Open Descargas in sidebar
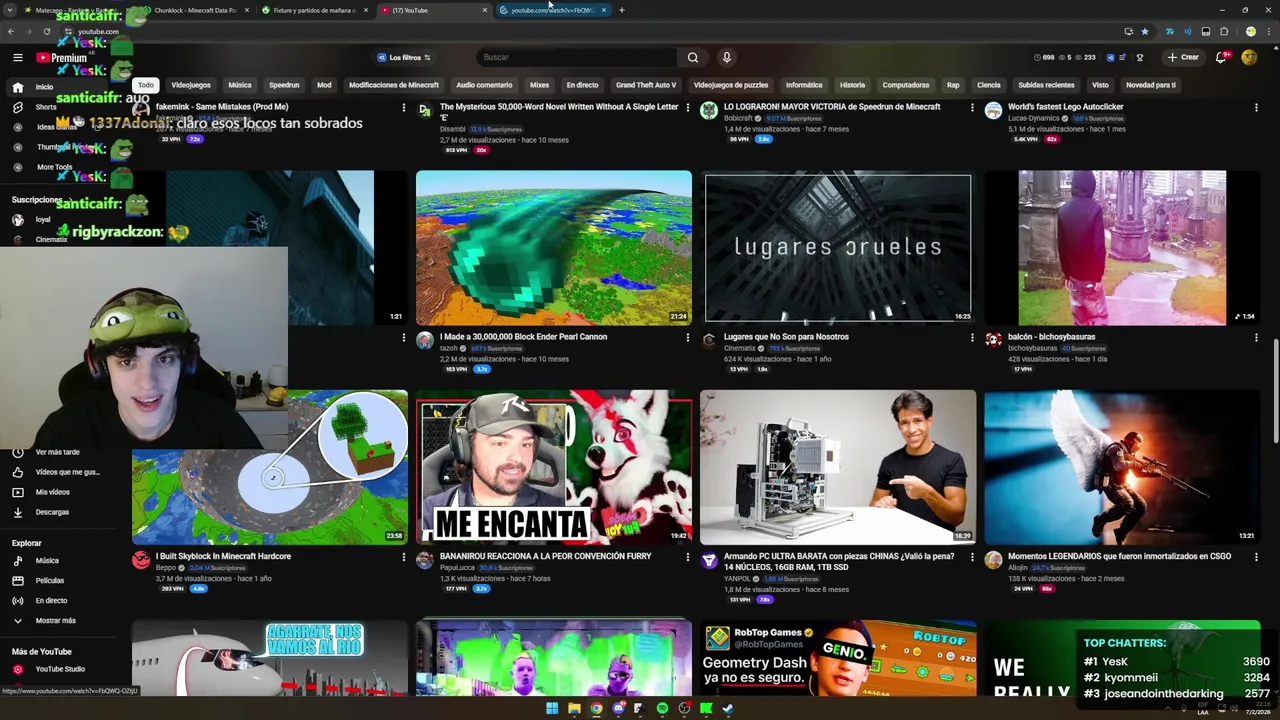1280x720 pixels. click(60, 512)
